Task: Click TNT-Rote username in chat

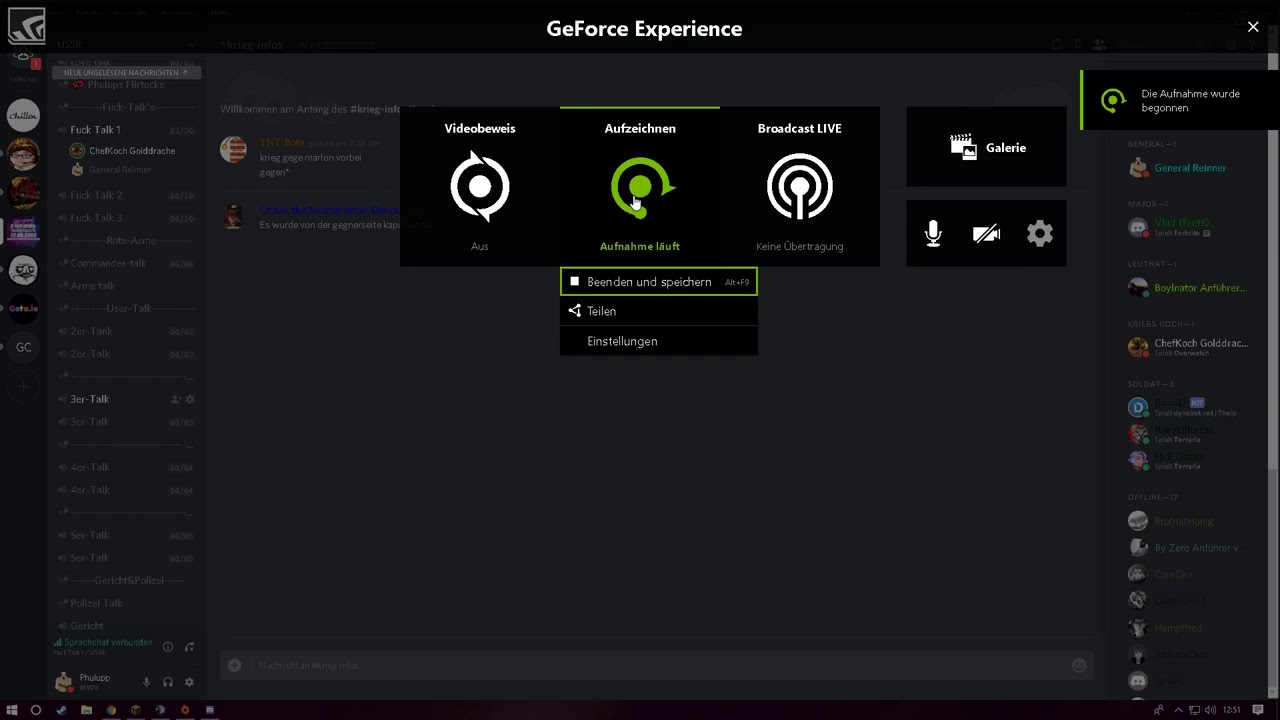Action: [x=282, y=143]
